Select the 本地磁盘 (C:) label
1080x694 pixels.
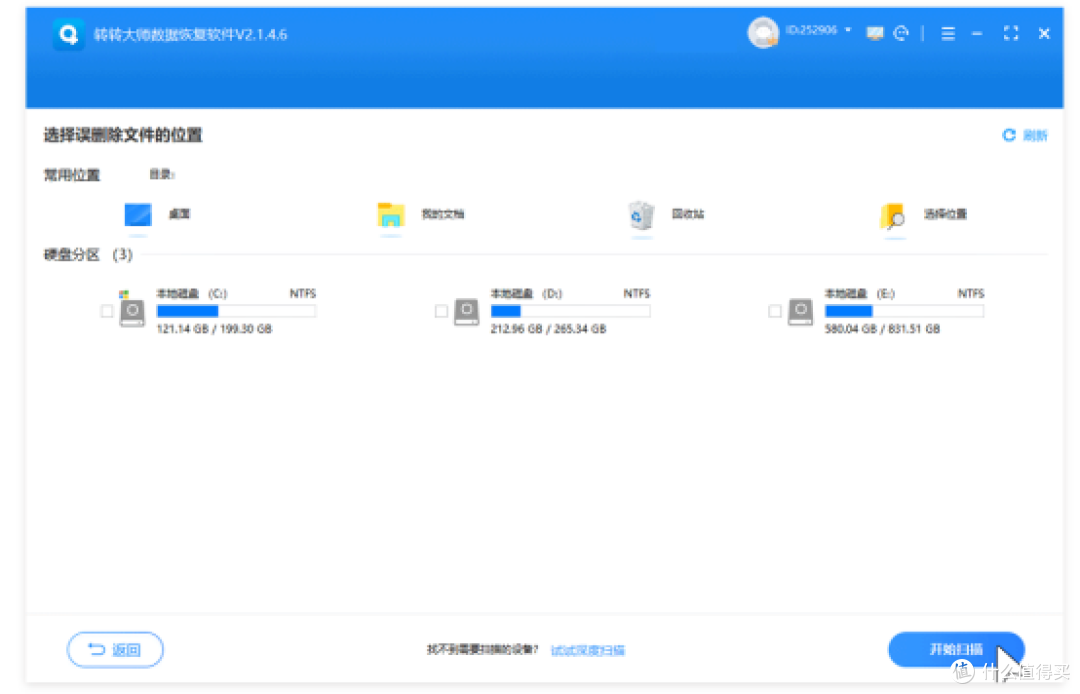pyautogui.click(x=192, y=294)
